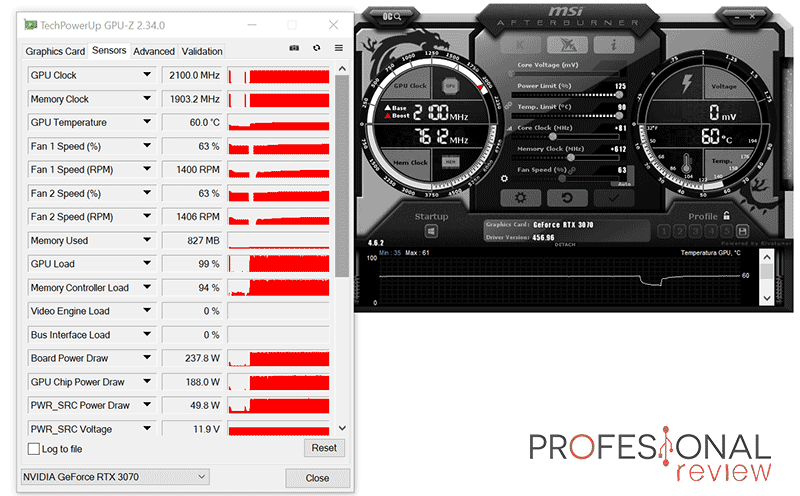The image size is (800, 496).
Task: Select Afterburner profile slot 1
Action: (664, 232)
